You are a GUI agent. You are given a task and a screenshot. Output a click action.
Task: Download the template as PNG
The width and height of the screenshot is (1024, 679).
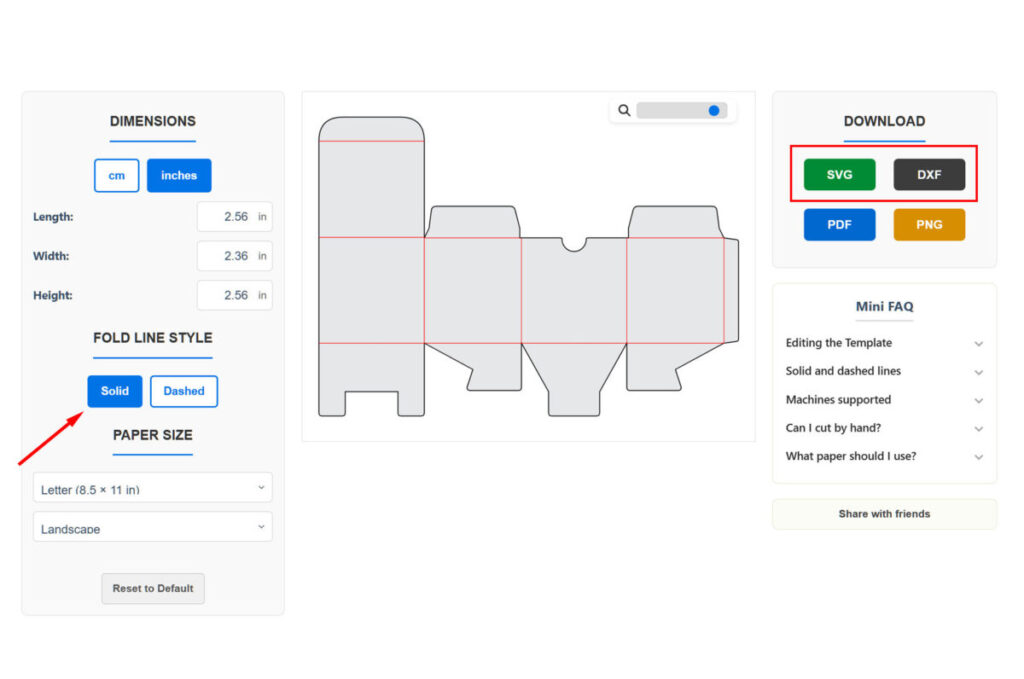click(929, 225)
